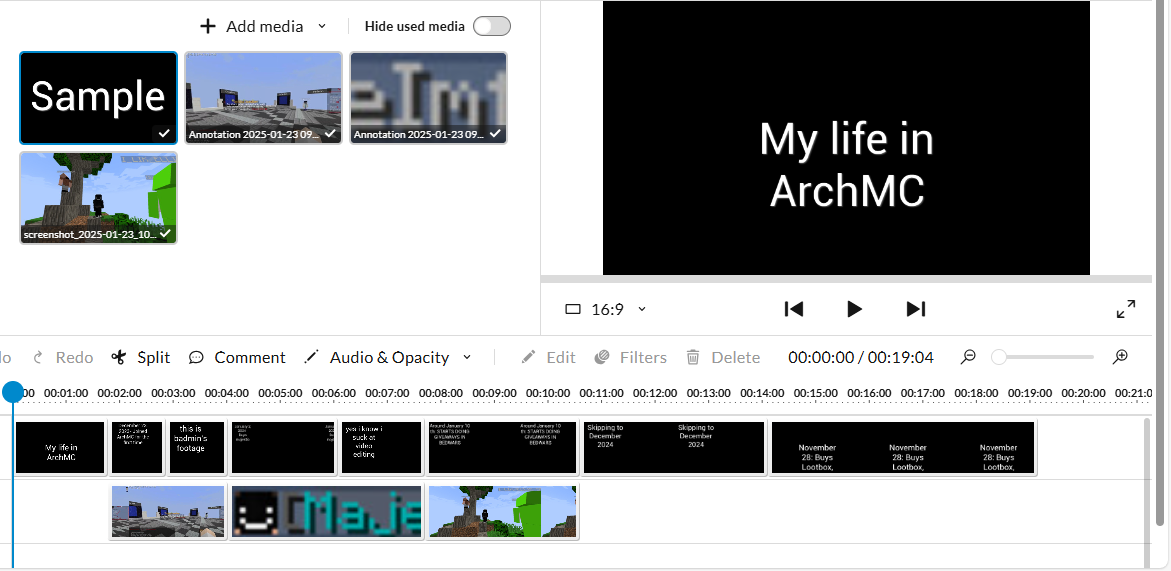This screenshot has height=571, width=1171.
Task: Add a Comment to the timeline
Action: 237,358
